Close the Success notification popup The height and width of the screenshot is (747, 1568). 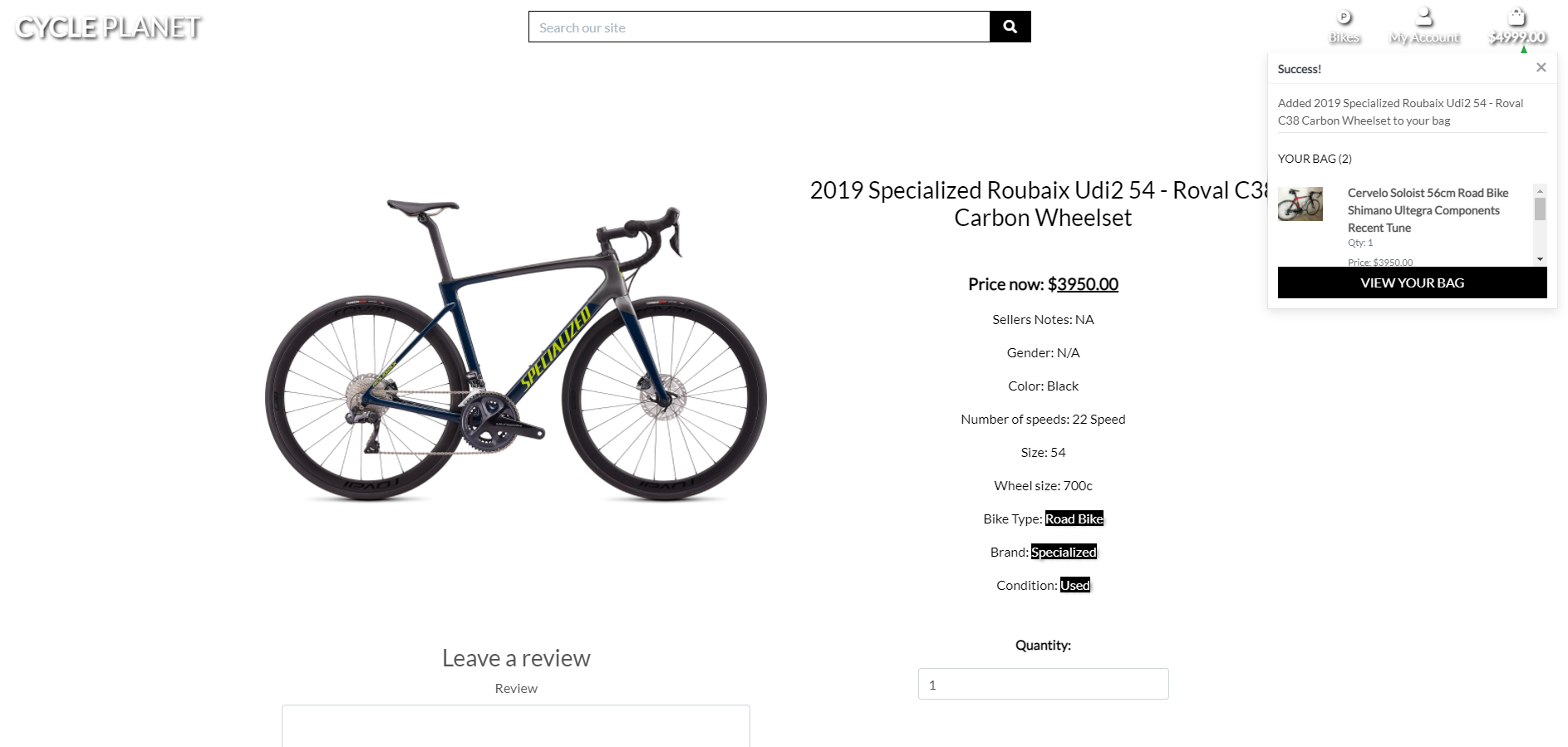coord(1541,67)
